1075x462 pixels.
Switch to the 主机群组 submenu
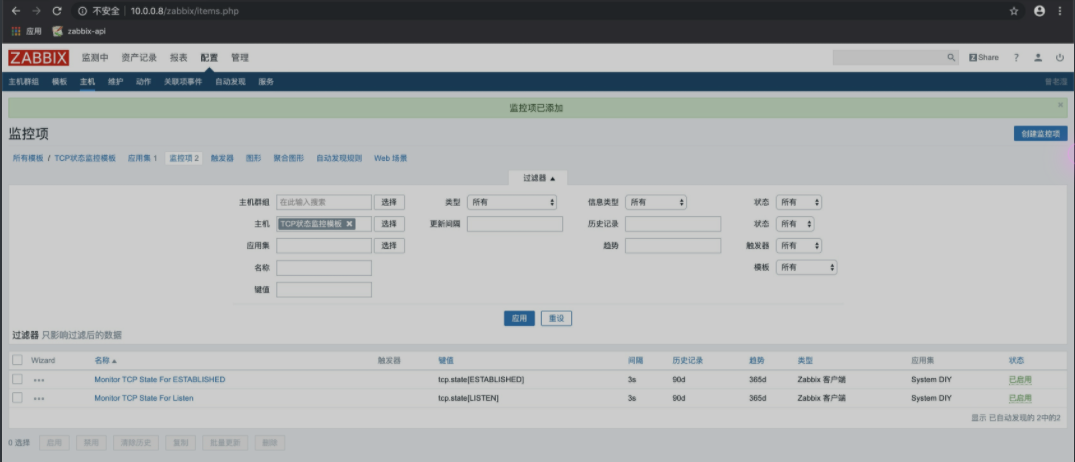(x=24, y=82)
